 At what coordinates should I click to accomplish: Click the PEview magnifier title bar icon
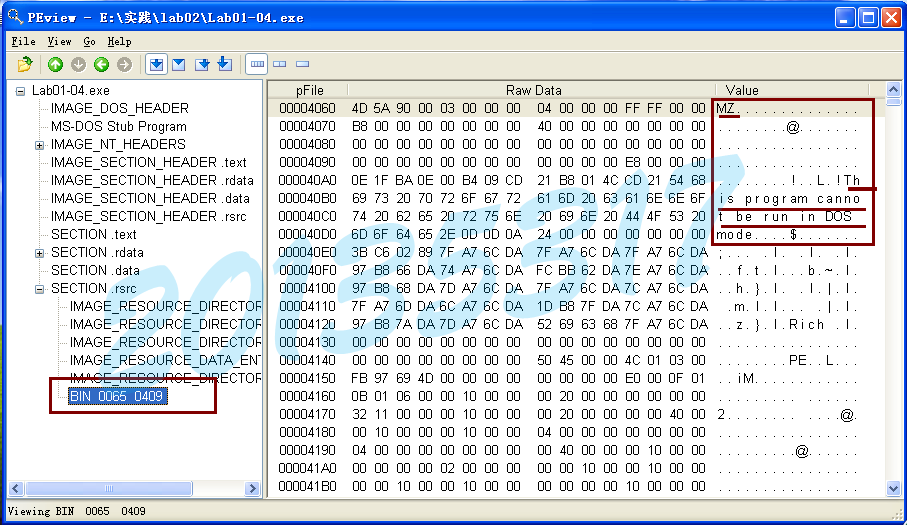(x=14, y=17)
